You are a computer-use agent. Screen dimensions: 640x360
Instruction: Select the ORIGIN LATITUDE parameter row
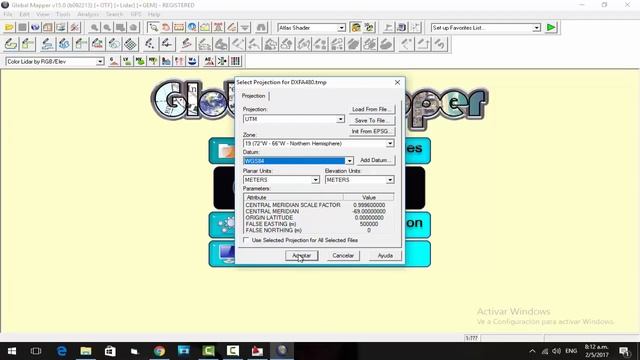click(x=319, y=218)
